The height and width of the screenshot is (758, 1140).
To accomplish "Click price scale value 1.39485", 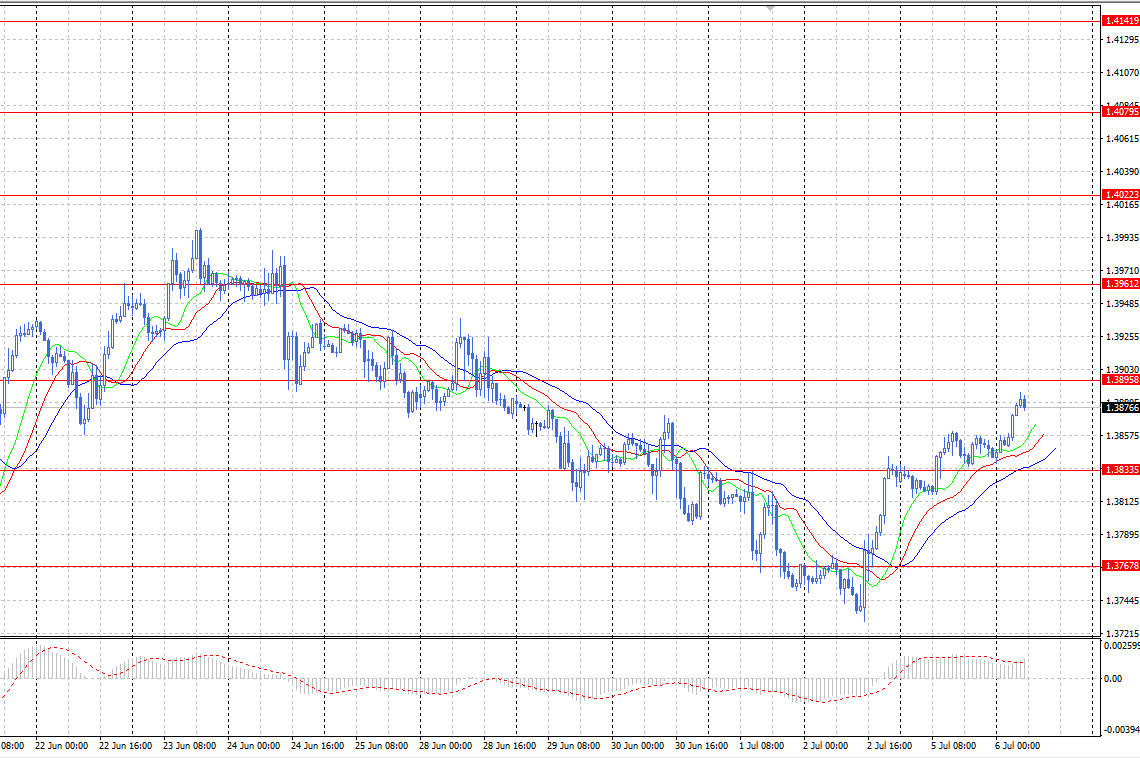I will 1122,304.
